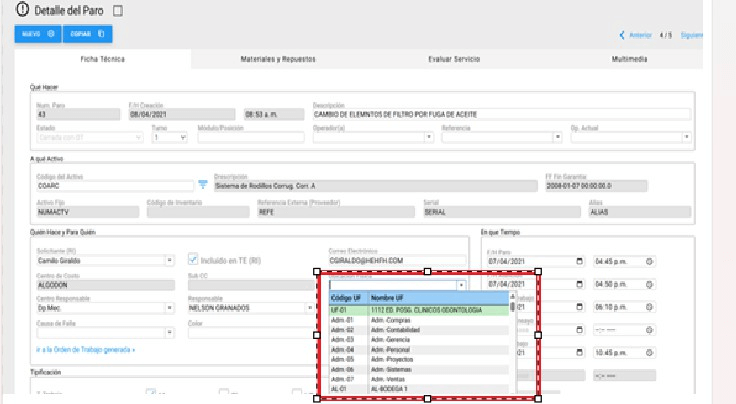Toggle first checkbox in Tipificación section

(149, 392)
